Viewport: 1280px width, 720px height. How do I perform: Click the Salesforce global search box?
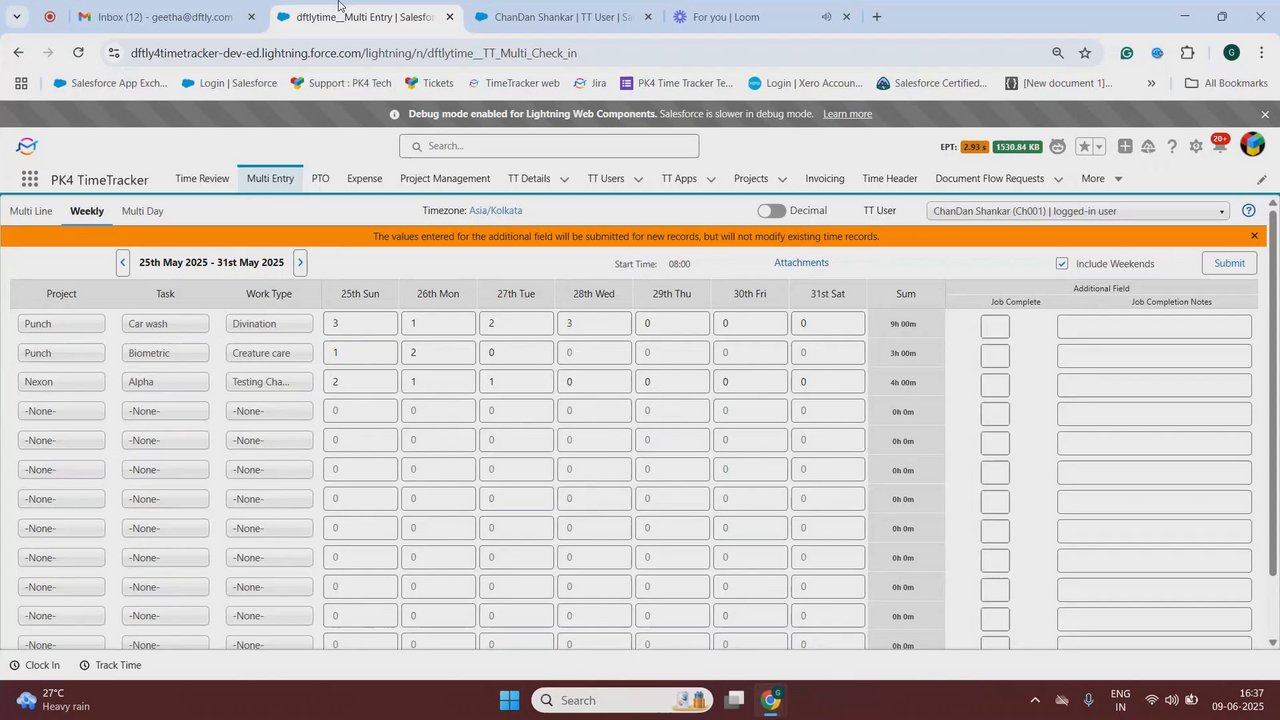click(549, 146)
